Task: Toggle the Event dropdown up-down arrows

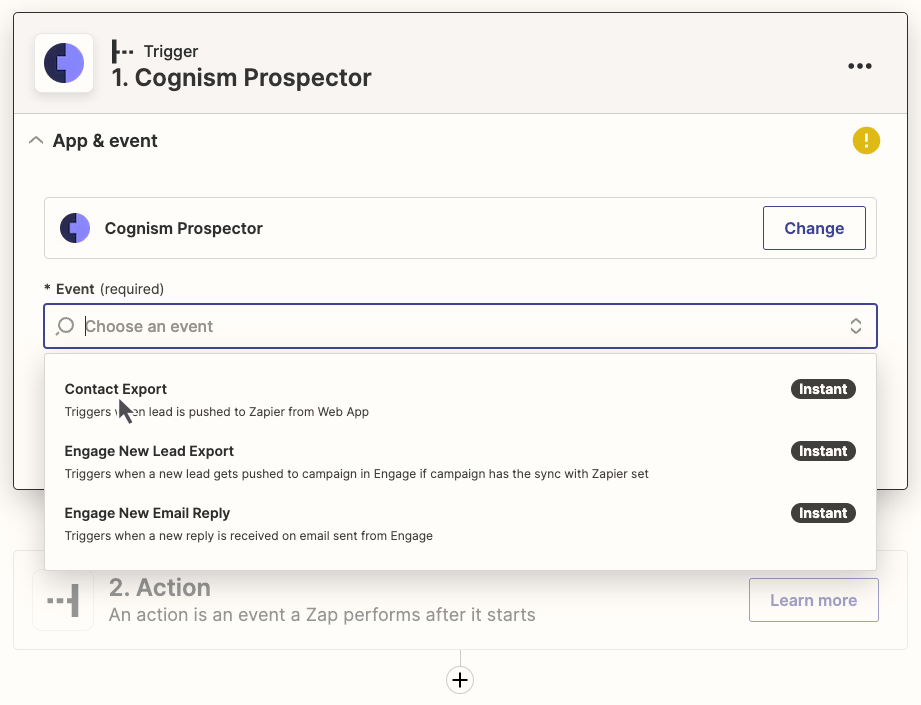Action: coord(856,326)
